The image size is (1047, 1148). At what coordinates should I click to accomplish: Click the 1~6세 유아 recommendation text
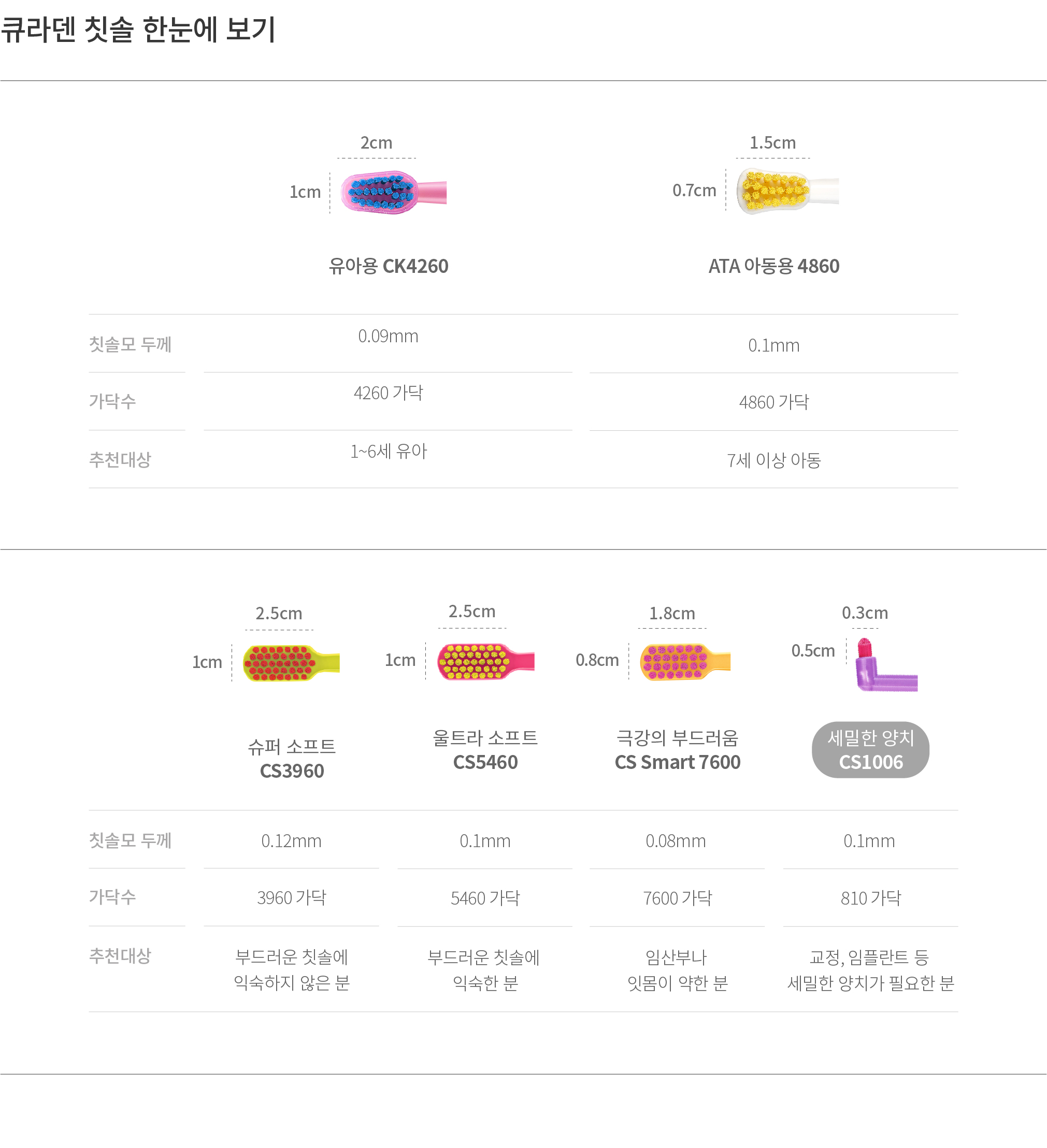[389, 451]
